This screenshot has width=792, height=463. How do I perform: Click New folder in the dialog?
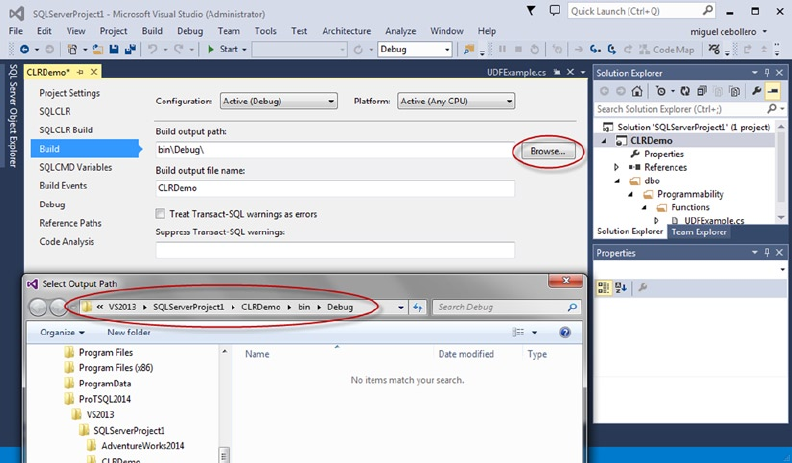coord(129,332)
